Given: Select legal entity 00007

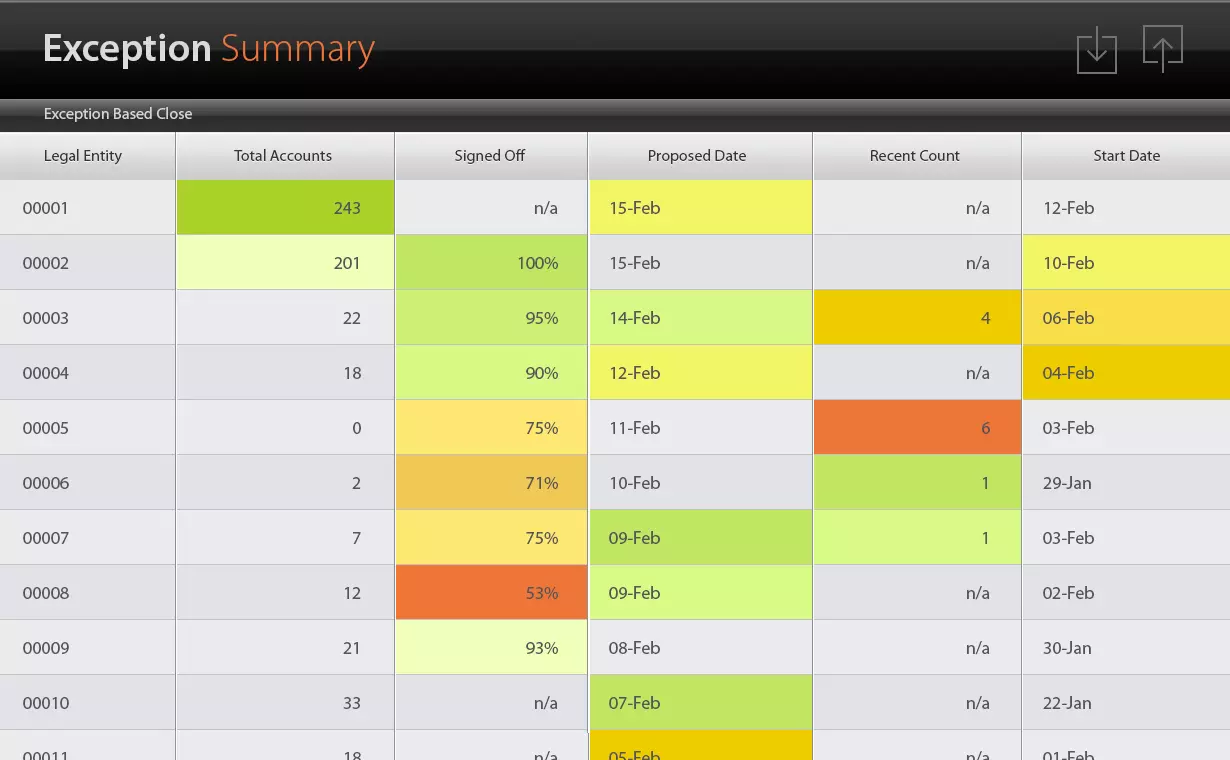Looking at the screenshot, I should [x=87, y=538].
